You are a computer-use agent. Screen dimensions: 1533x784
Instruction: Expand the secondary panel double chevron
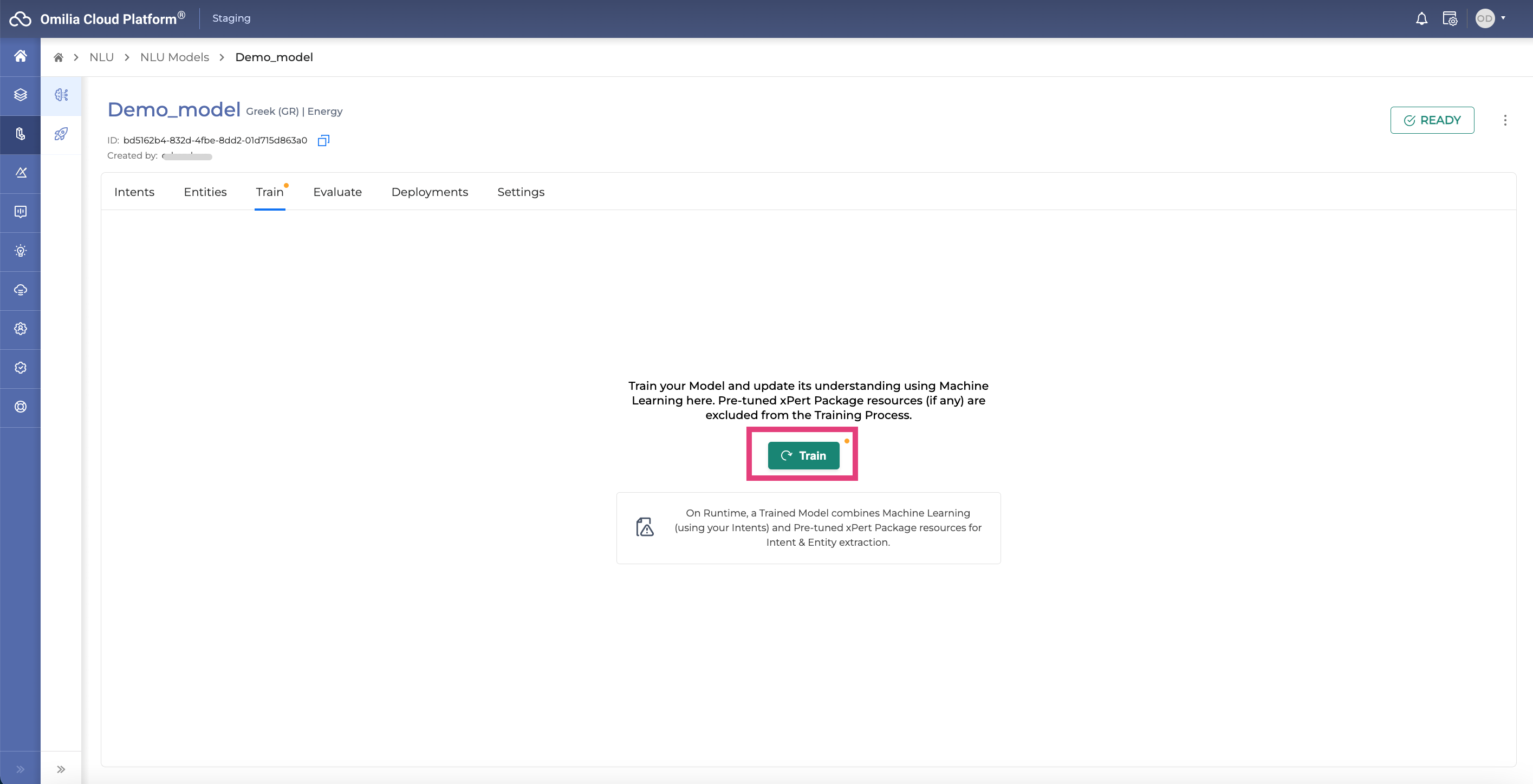point(61,769)
